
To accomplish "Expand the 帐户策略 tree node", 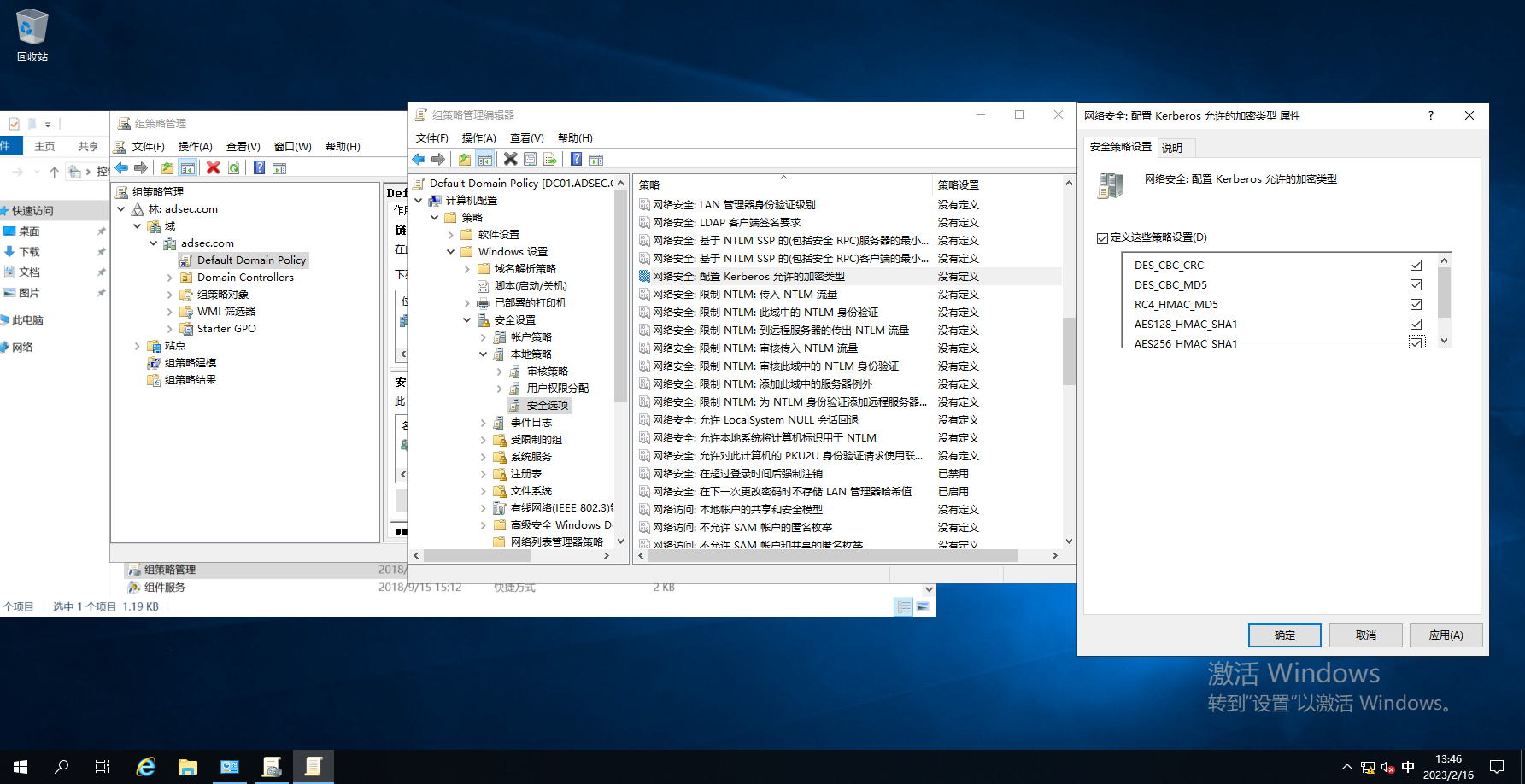I will pos(484,337).
